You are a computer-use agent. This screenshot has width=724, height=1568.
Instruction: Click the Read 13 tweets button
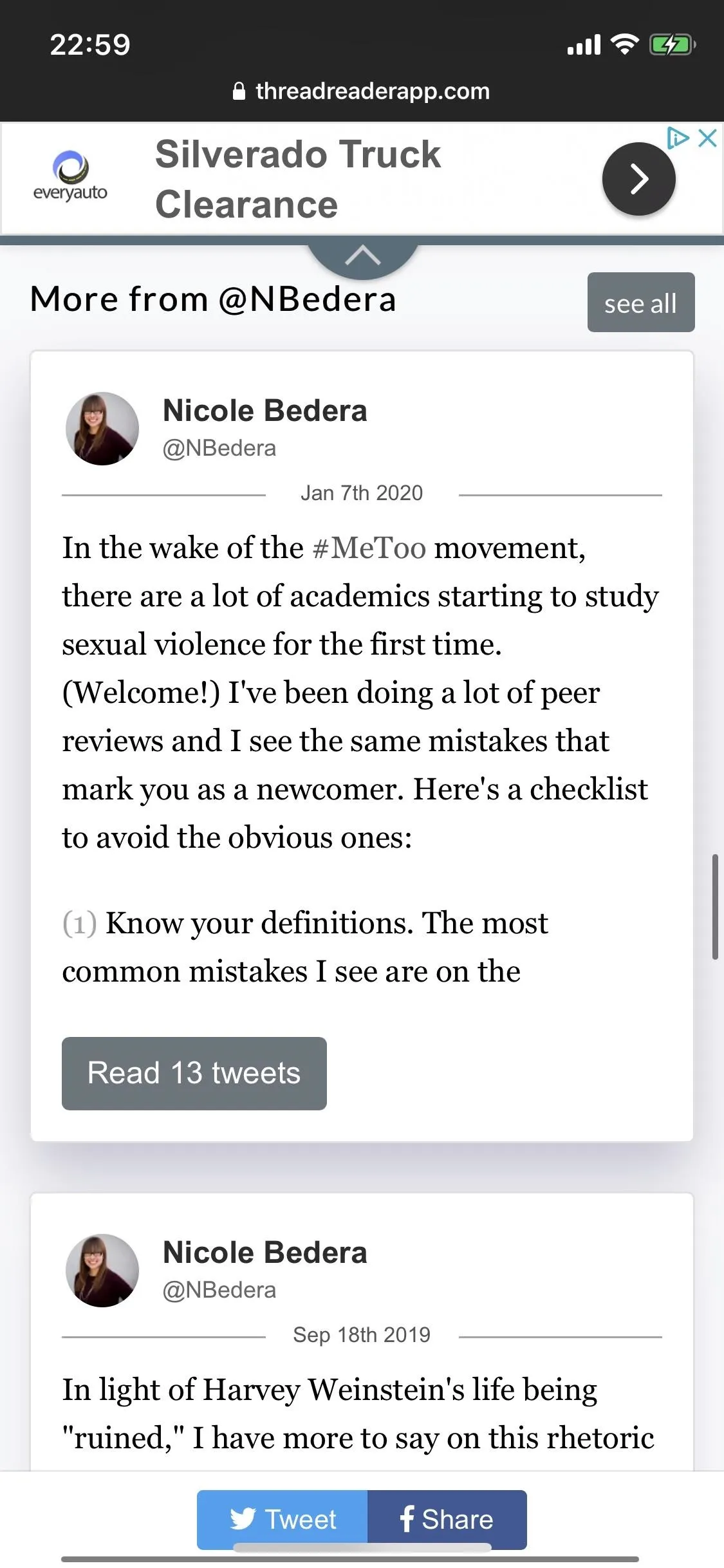pos(194,1073)
